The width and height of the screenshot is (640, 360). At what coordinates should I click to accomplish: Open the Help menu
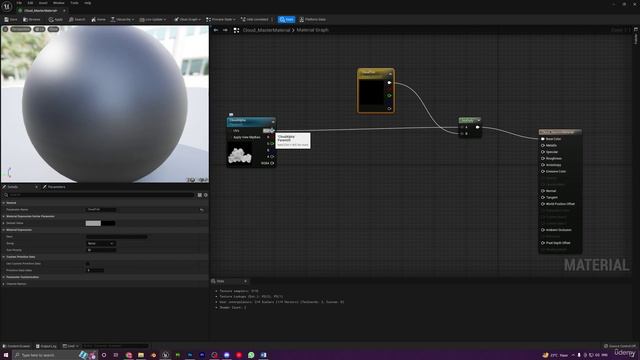point(87,3)
